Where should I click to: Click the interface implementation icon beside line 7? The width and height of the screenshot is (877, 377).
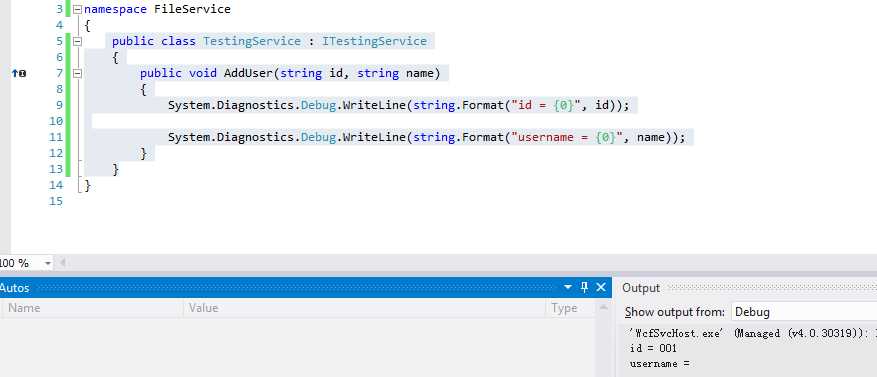tap(19, 73)
